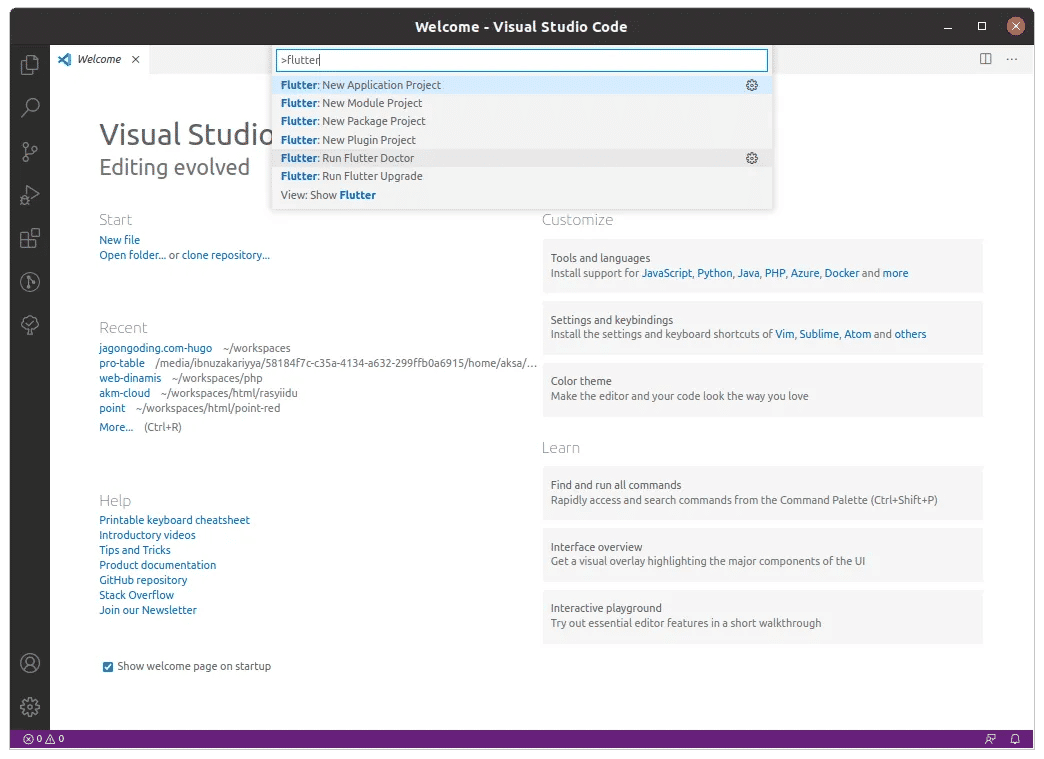Click the More... recent link
The image size is (1044, 759).
click(116, 427)
